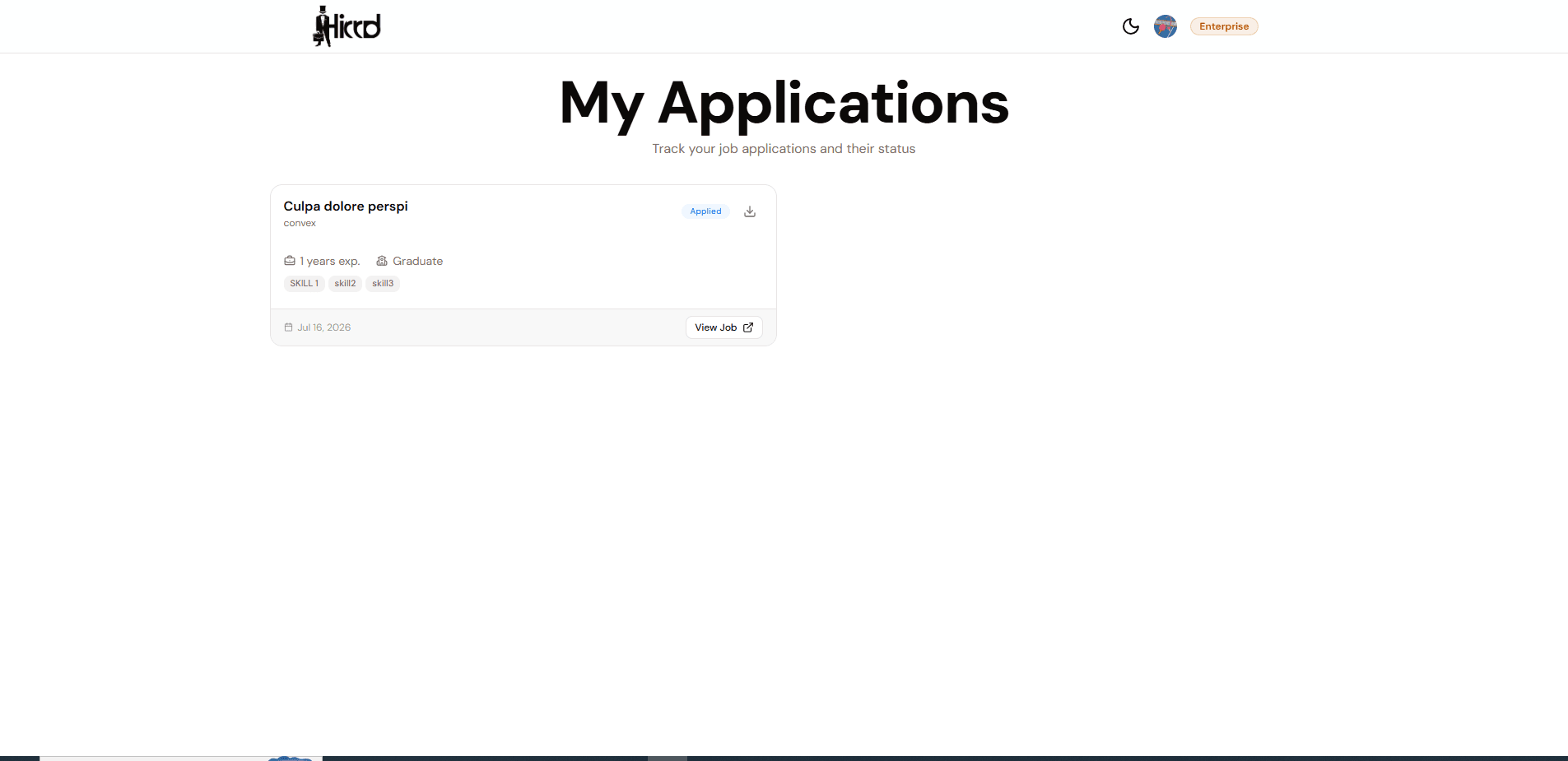Click the Enterprise plan badge
1568x761 pixels.
tap(1224, 26)
